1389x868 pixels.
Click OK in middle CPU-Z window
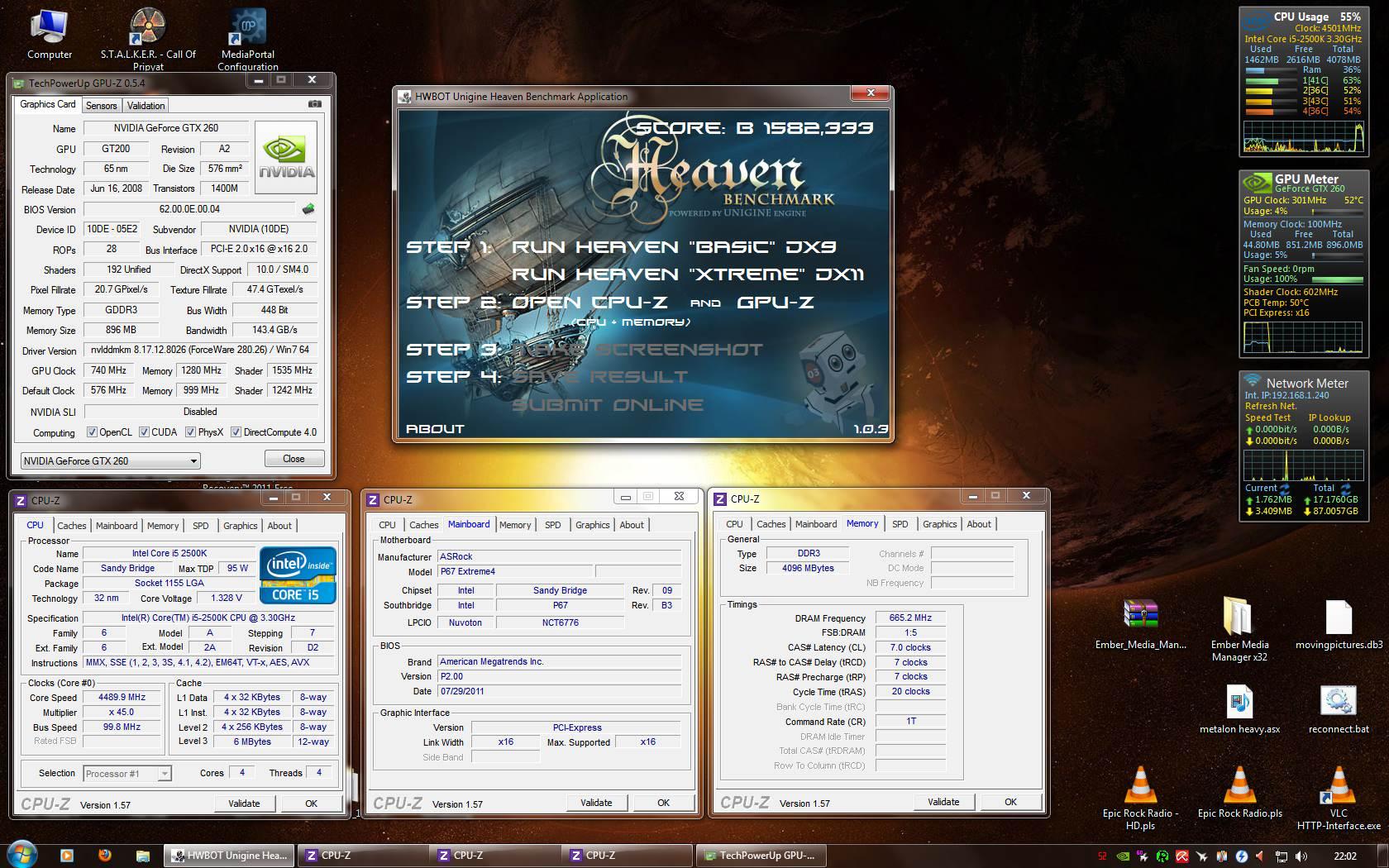tap(663, 803)
